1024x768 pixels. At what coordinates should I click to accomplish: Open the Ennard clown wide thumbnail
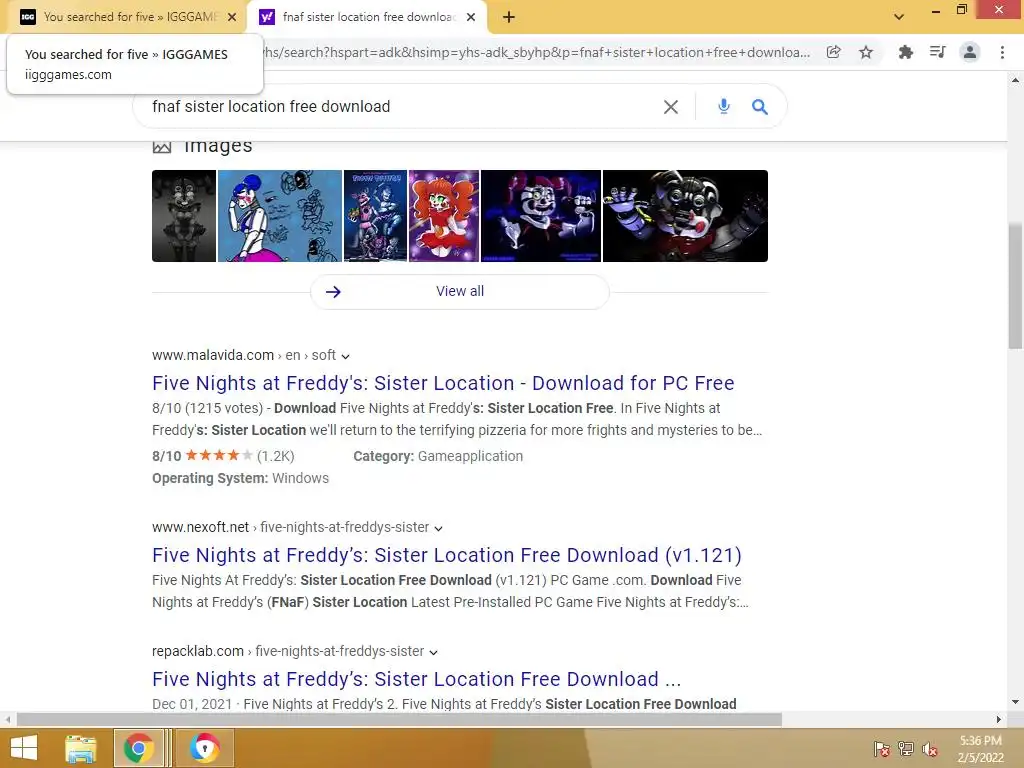(x=685, y=216)
